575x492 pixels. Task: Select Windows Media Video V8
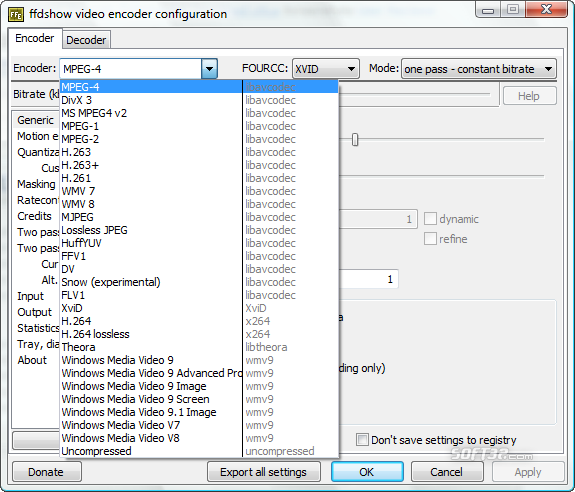pyautogui.click(x=198, y=438)
